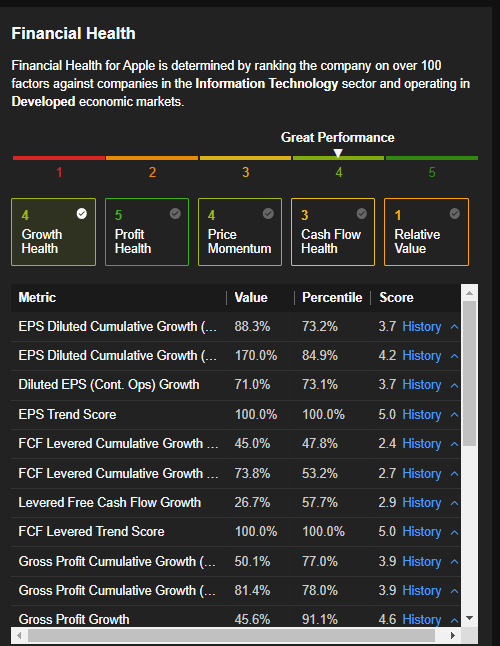Open History for EPS Diluted Cumulative Growth 88.3% row
500x646 pixels.
pyautogui.click(x=422, y=327)
